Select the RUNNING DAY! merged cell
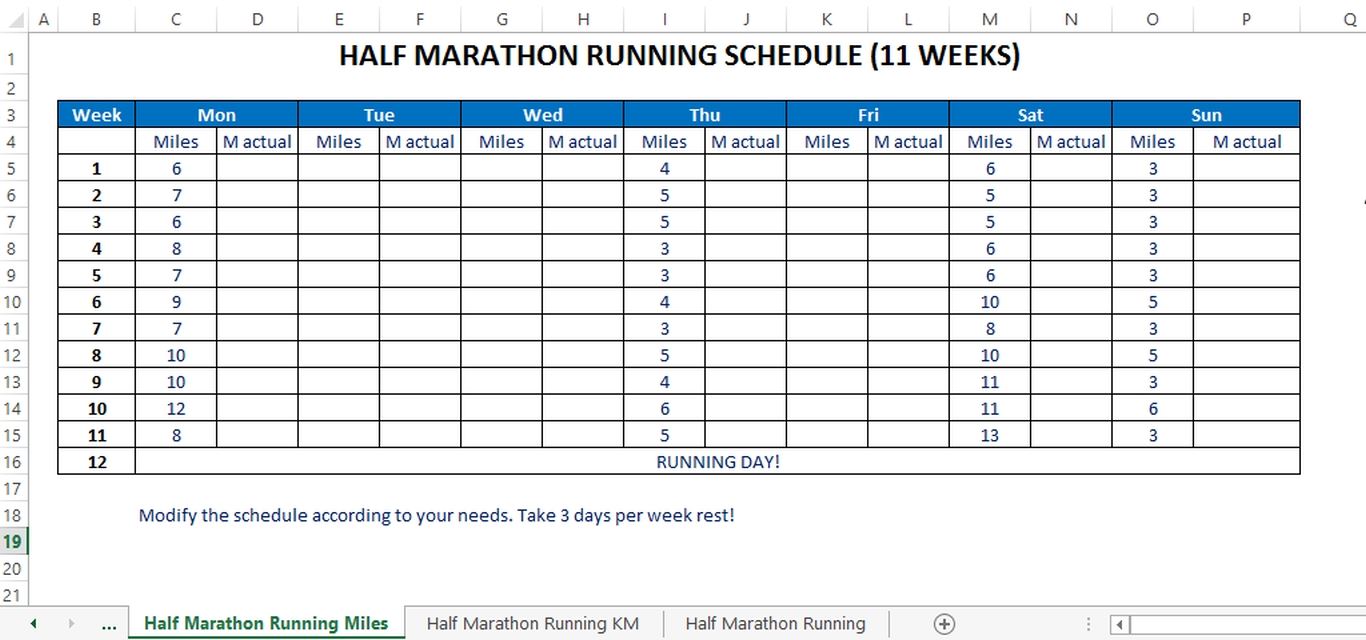The width and height of the screenshot is (1366, 640). [x=718, y=461]
